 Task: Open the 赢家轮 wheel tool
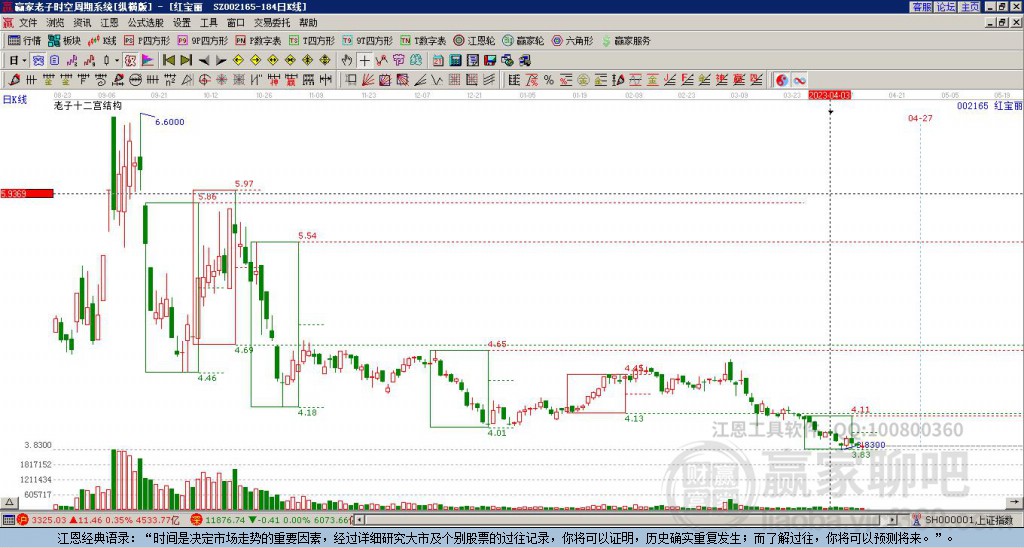pyautogui.click(x=523, y=40)
